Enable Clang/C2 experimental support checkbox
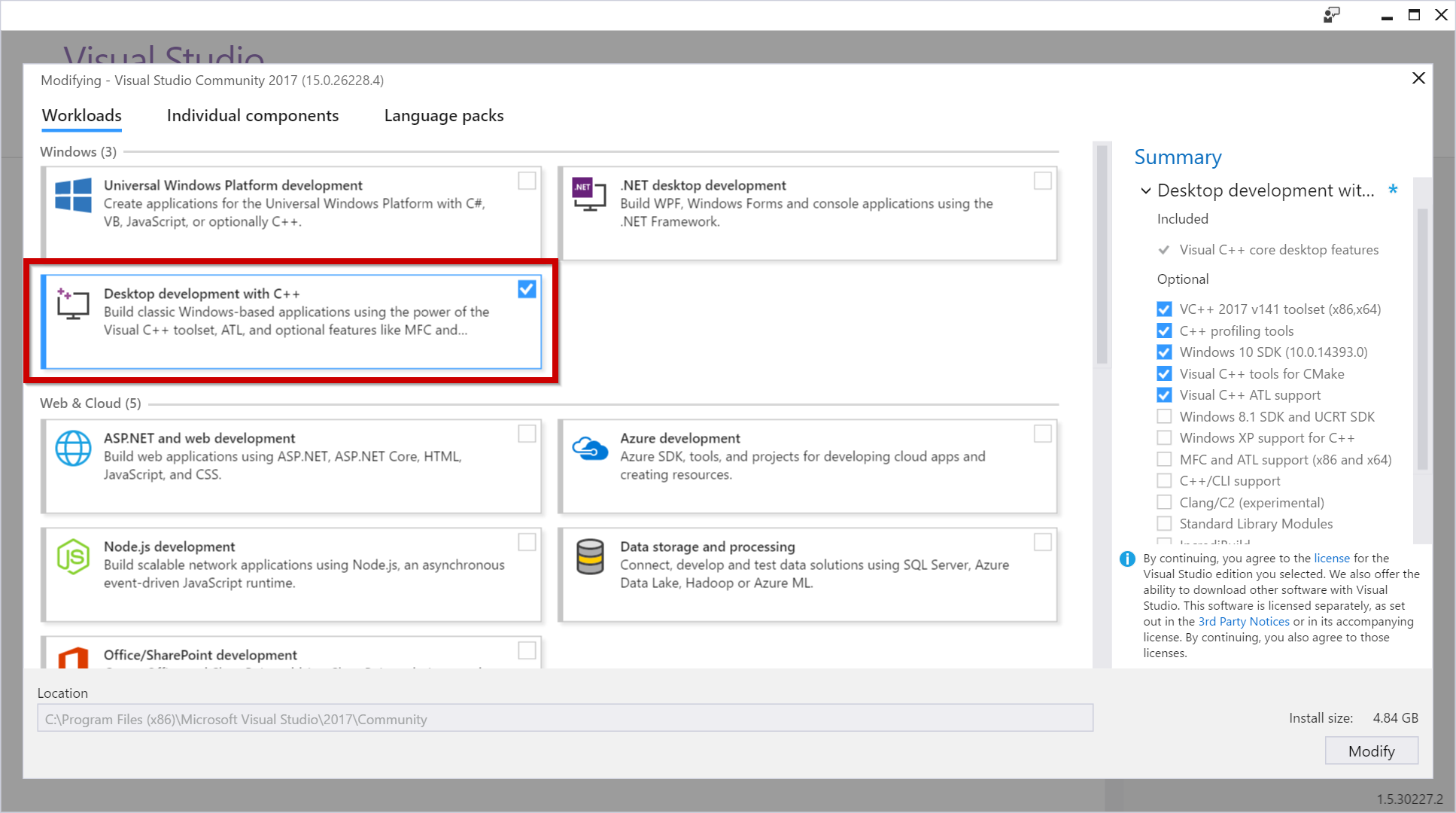1456x813 pixels. tap(1163, 502)
